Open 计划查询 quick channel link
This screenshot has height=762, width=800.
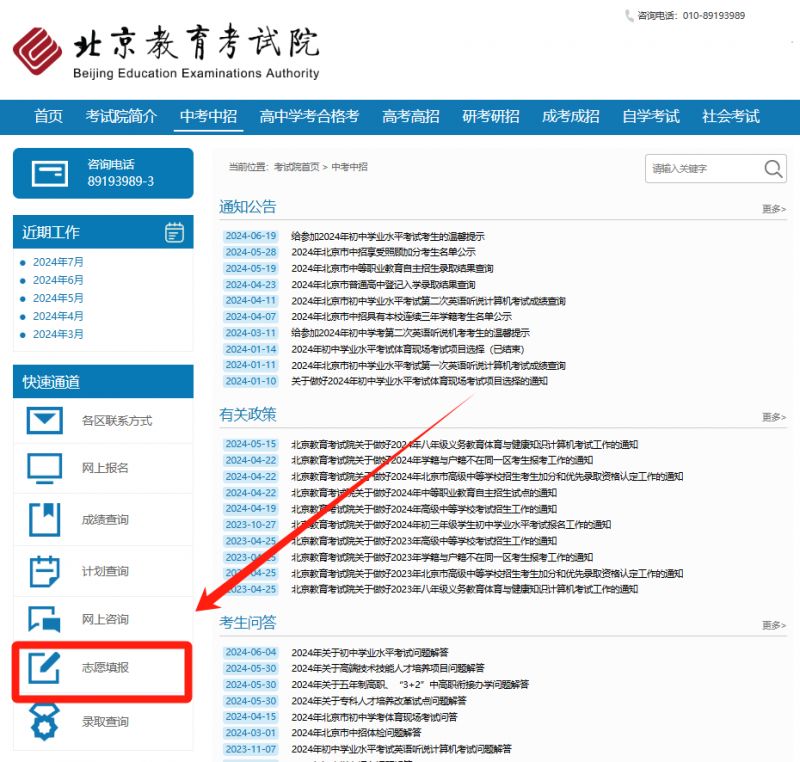coord(105,571)
